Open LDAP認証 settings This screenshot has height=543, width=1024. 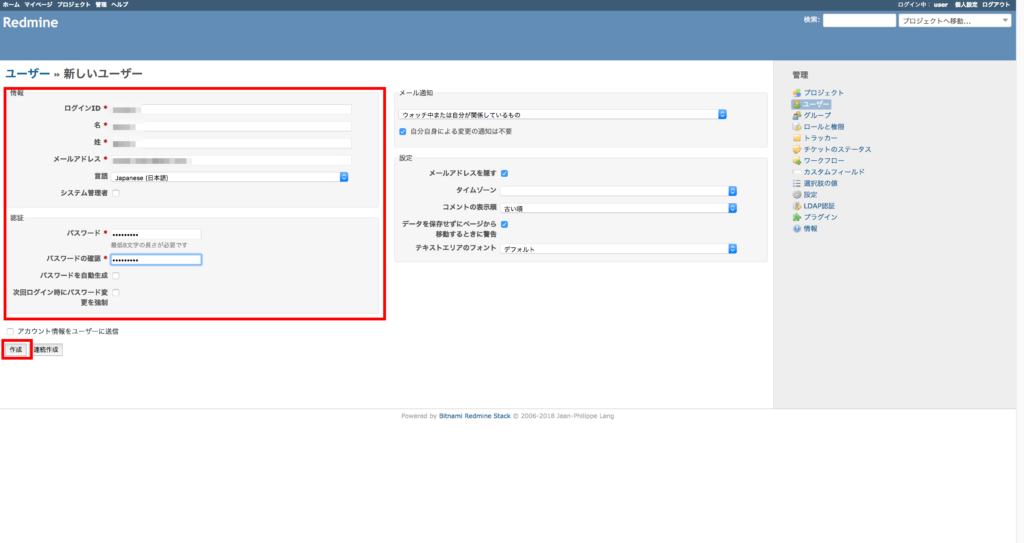[820, 205]
